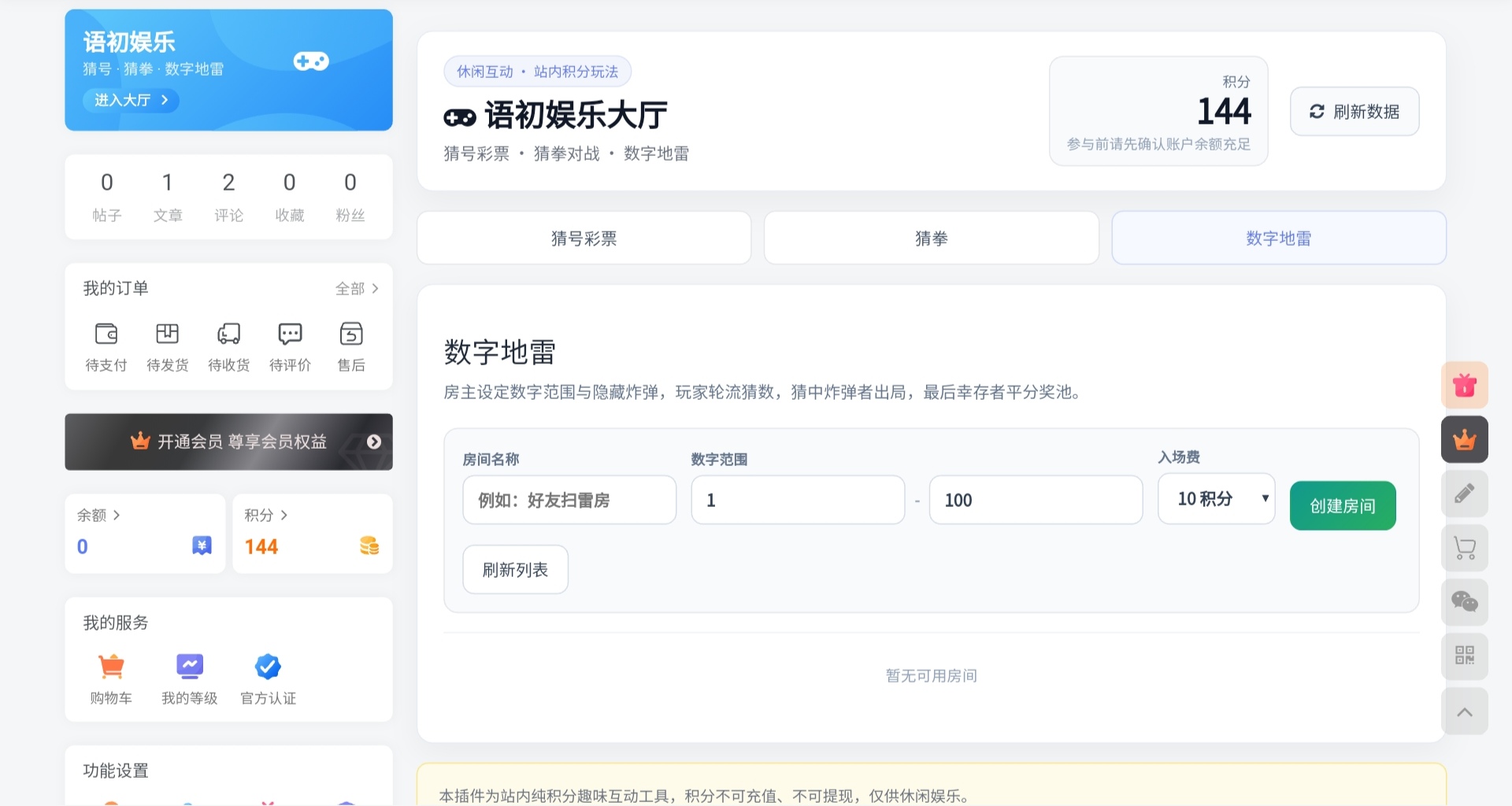Open the 入场费 10 积分 dropdown
Viewport: 1512px width, 806px height.
1216,499
